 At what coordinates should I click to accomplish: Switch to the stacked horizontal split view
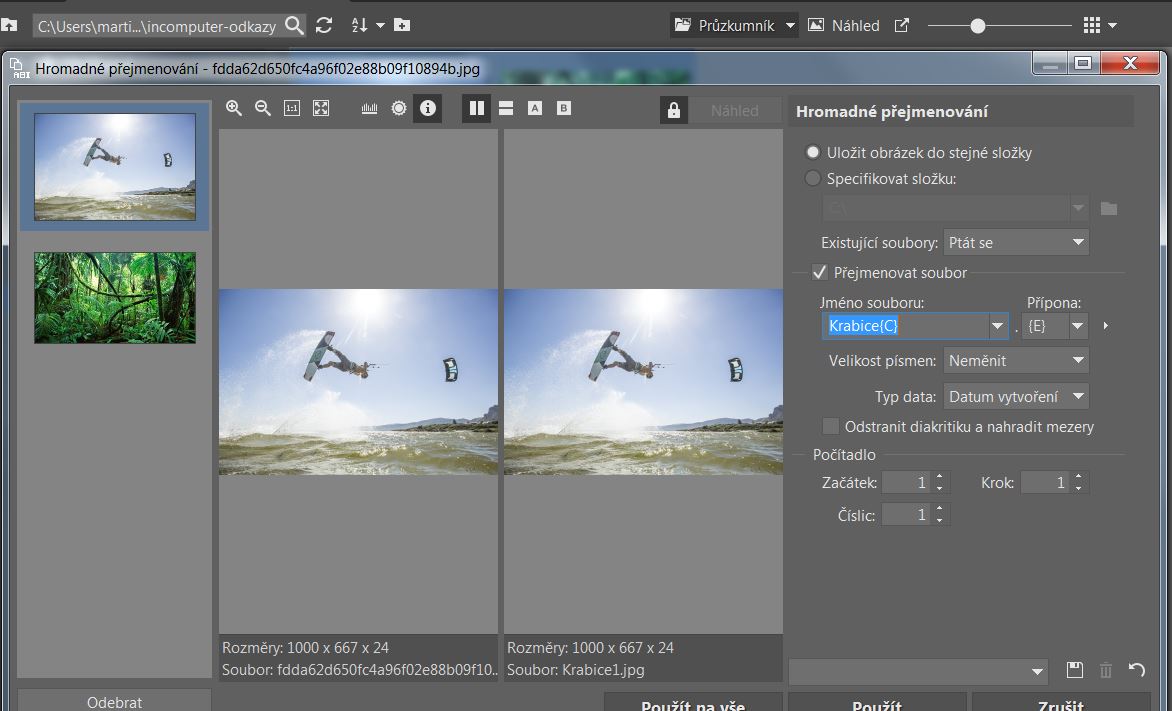pos(506,108)
